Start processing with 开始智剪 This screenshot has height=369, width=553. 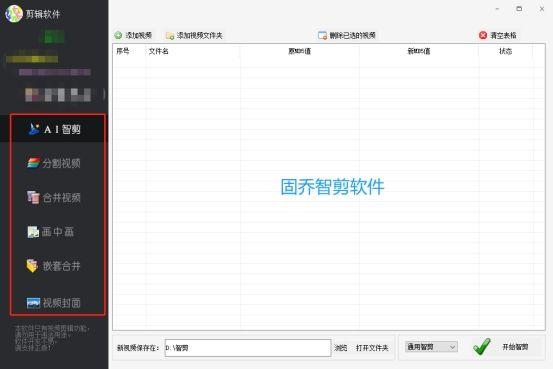[x=515, y=347]
